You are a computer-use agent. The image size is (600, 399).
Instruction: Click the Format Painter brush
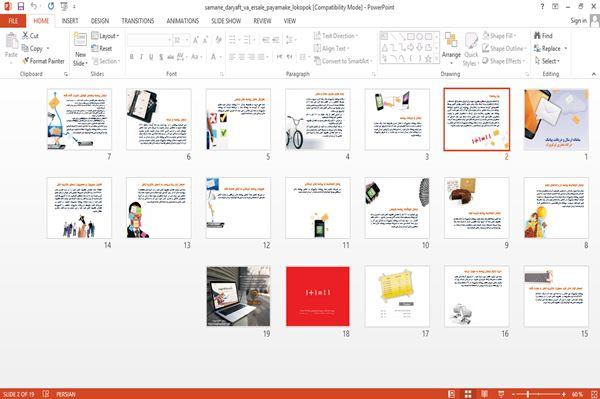(43, 61)
